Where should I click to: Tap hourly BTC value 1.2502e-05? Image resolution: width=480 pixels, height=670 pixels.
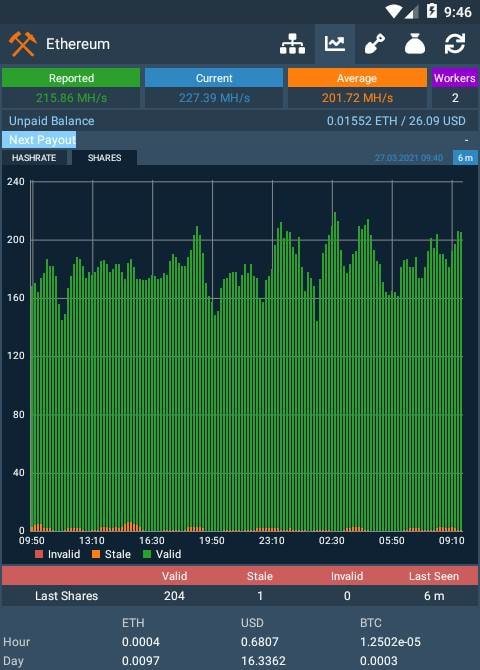[x=390, y=642]
